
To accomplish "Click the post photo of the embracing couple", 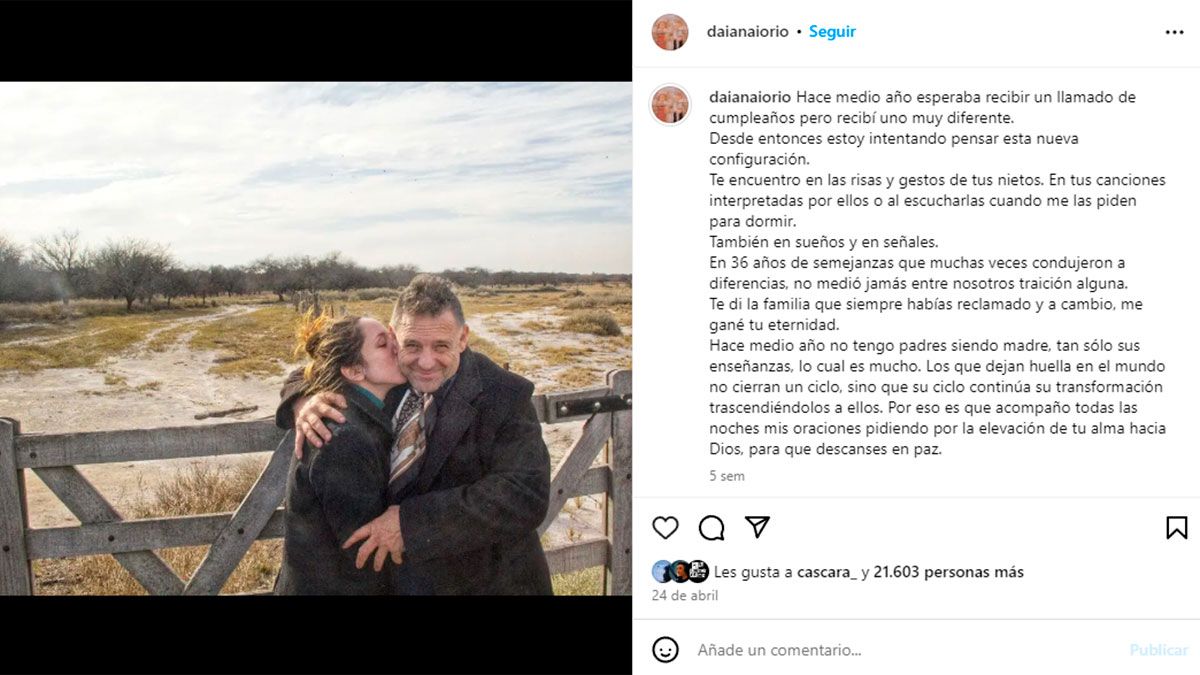I will (x=316, y=338).
